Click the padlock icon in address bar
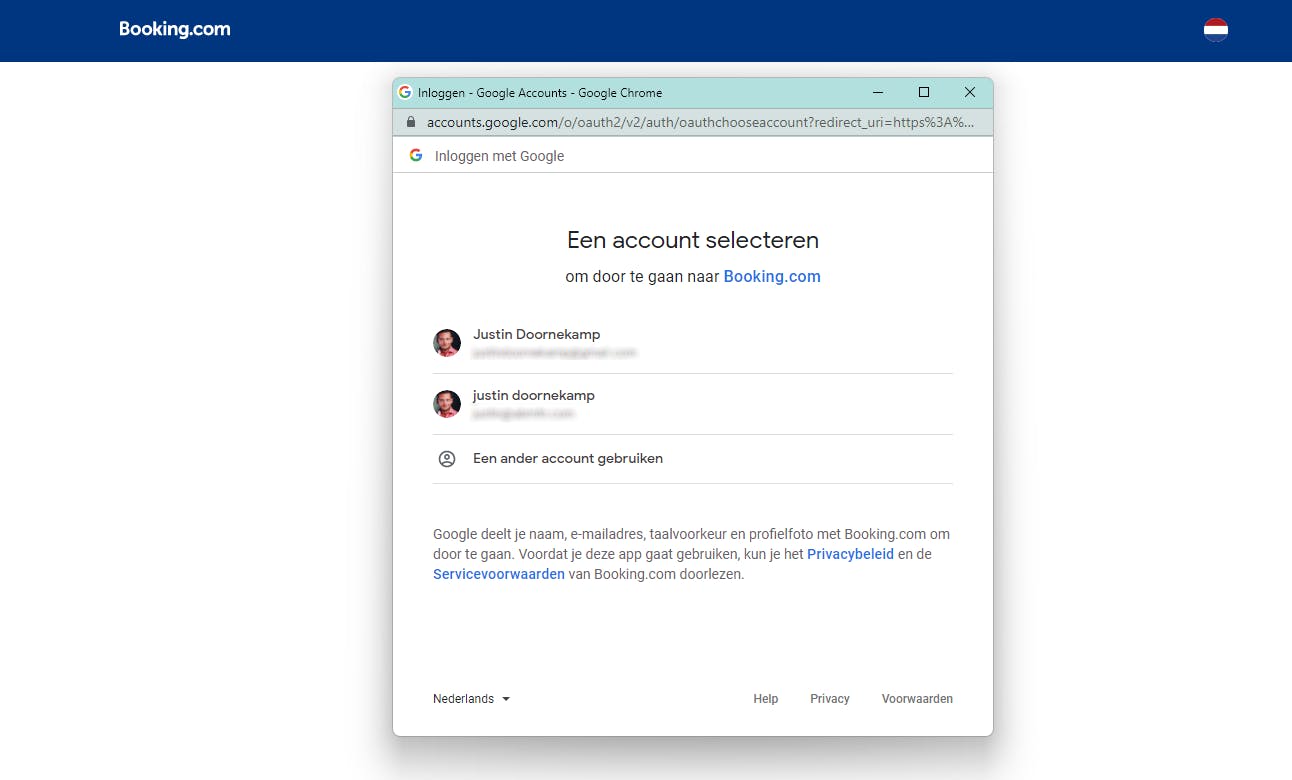 [409, 122]
